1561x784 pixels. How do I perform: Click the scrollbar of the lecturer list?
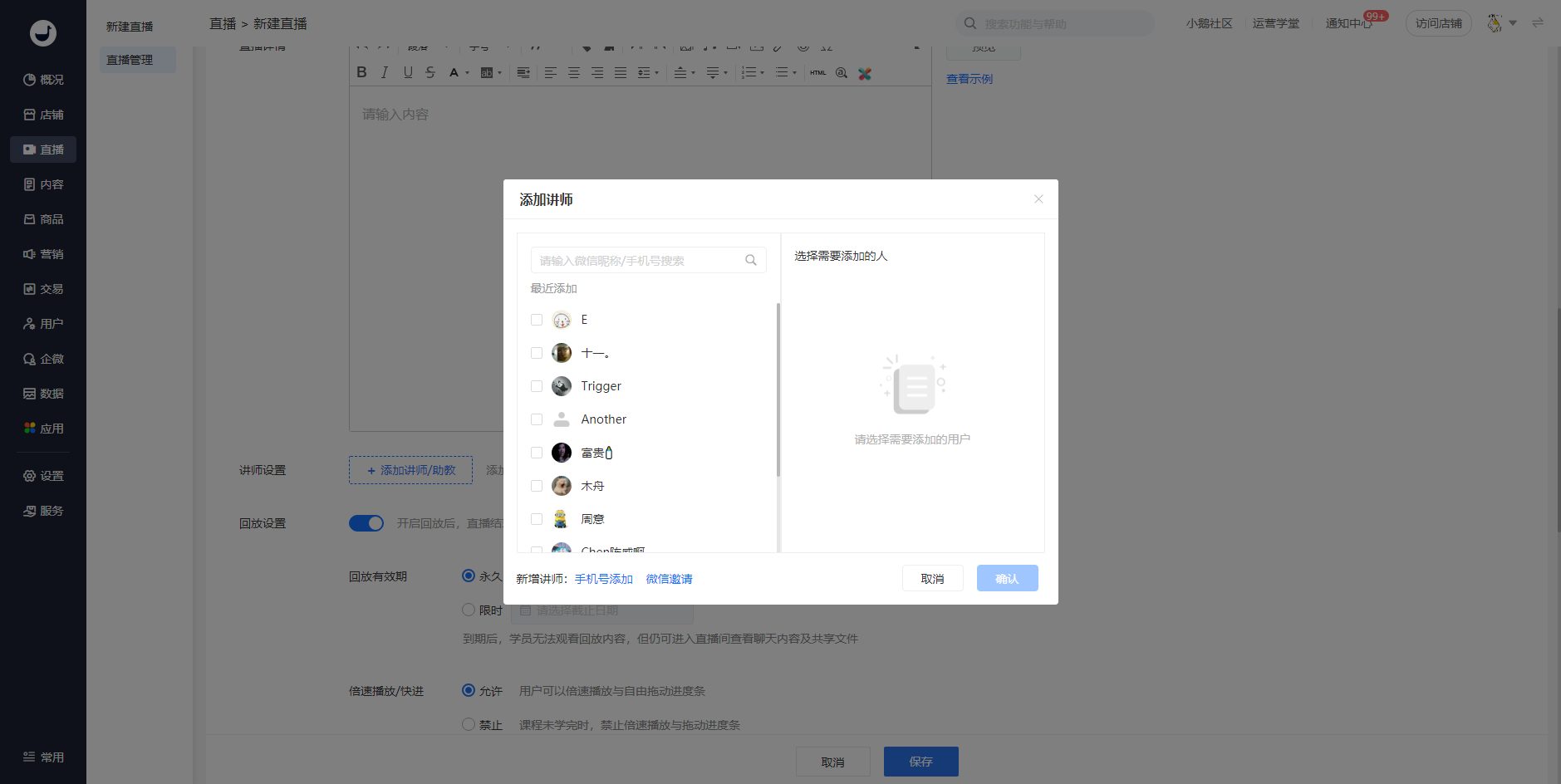[x=778, y=390]
